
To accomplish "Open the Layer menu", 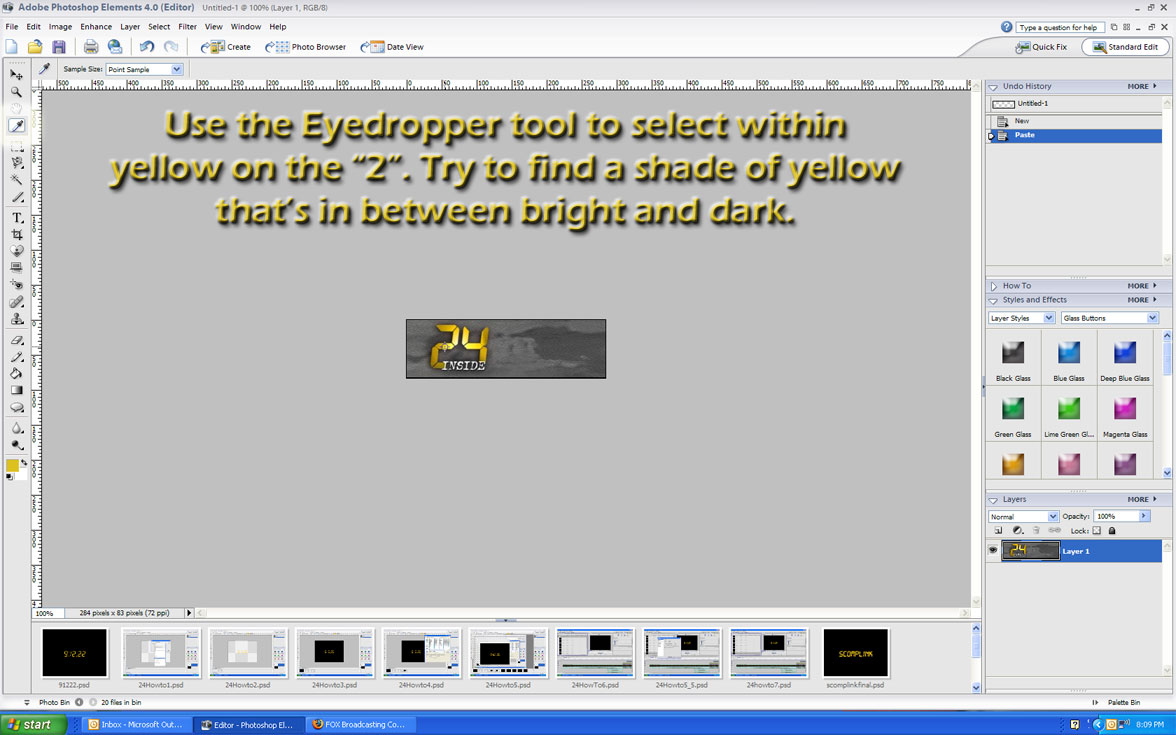I will point(130,27).
